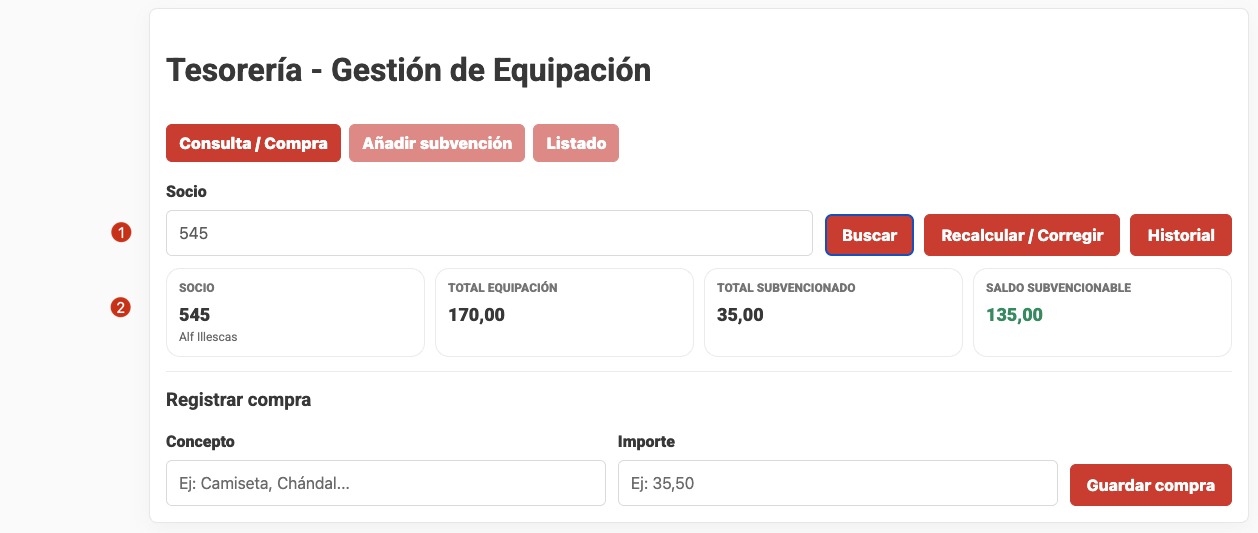Focus the Concepto input field

pos(386,483)
